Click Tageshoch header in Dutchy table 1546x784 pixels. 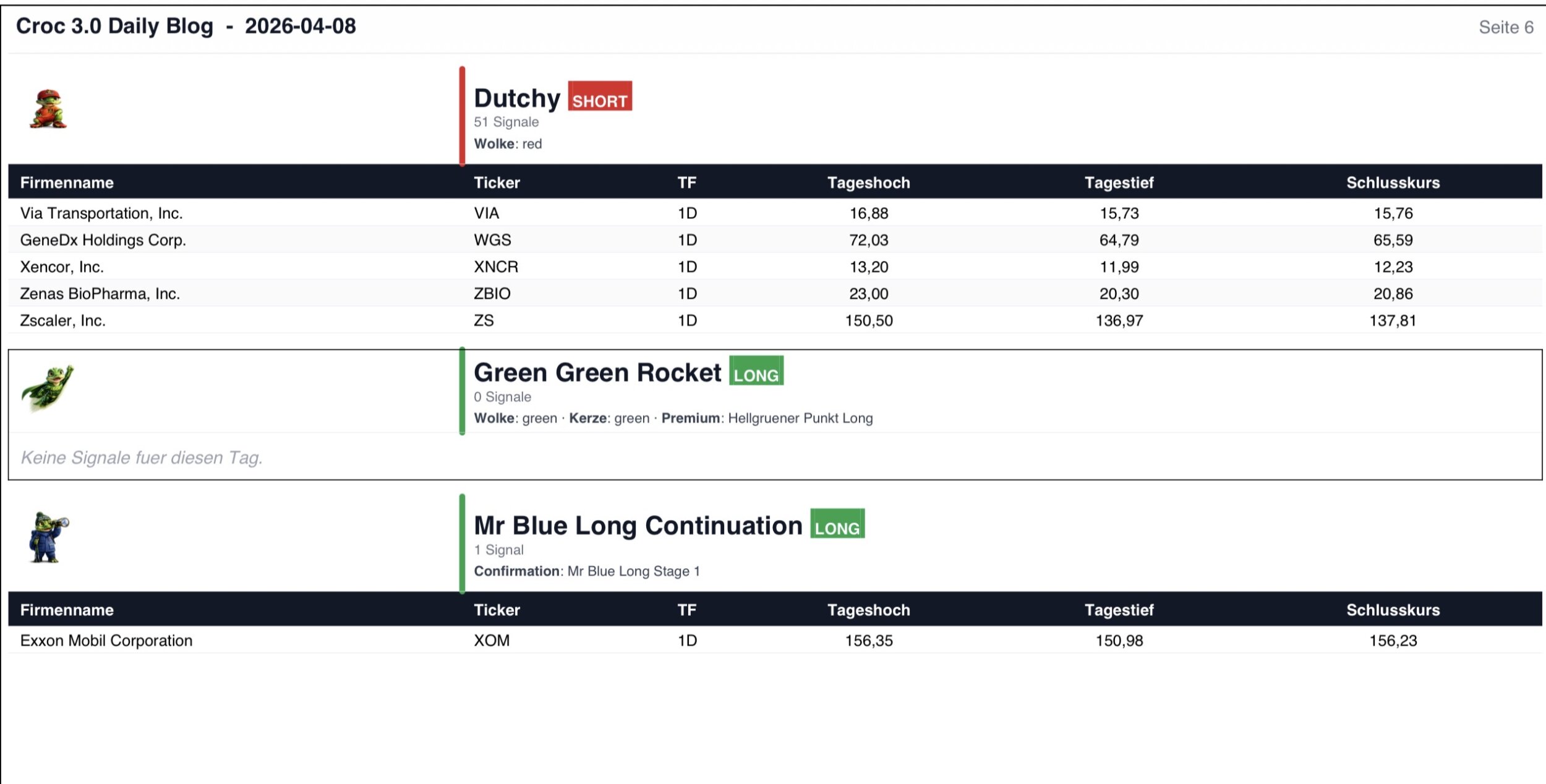pos(868,182)
